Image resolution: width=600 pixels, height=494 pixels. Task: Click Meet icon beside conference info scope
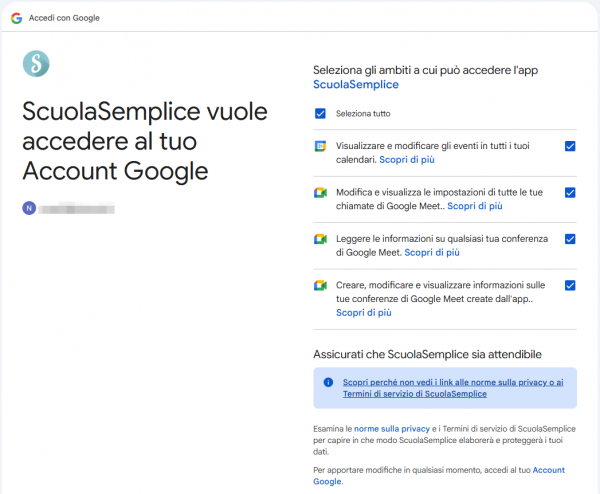coord(320,239)
